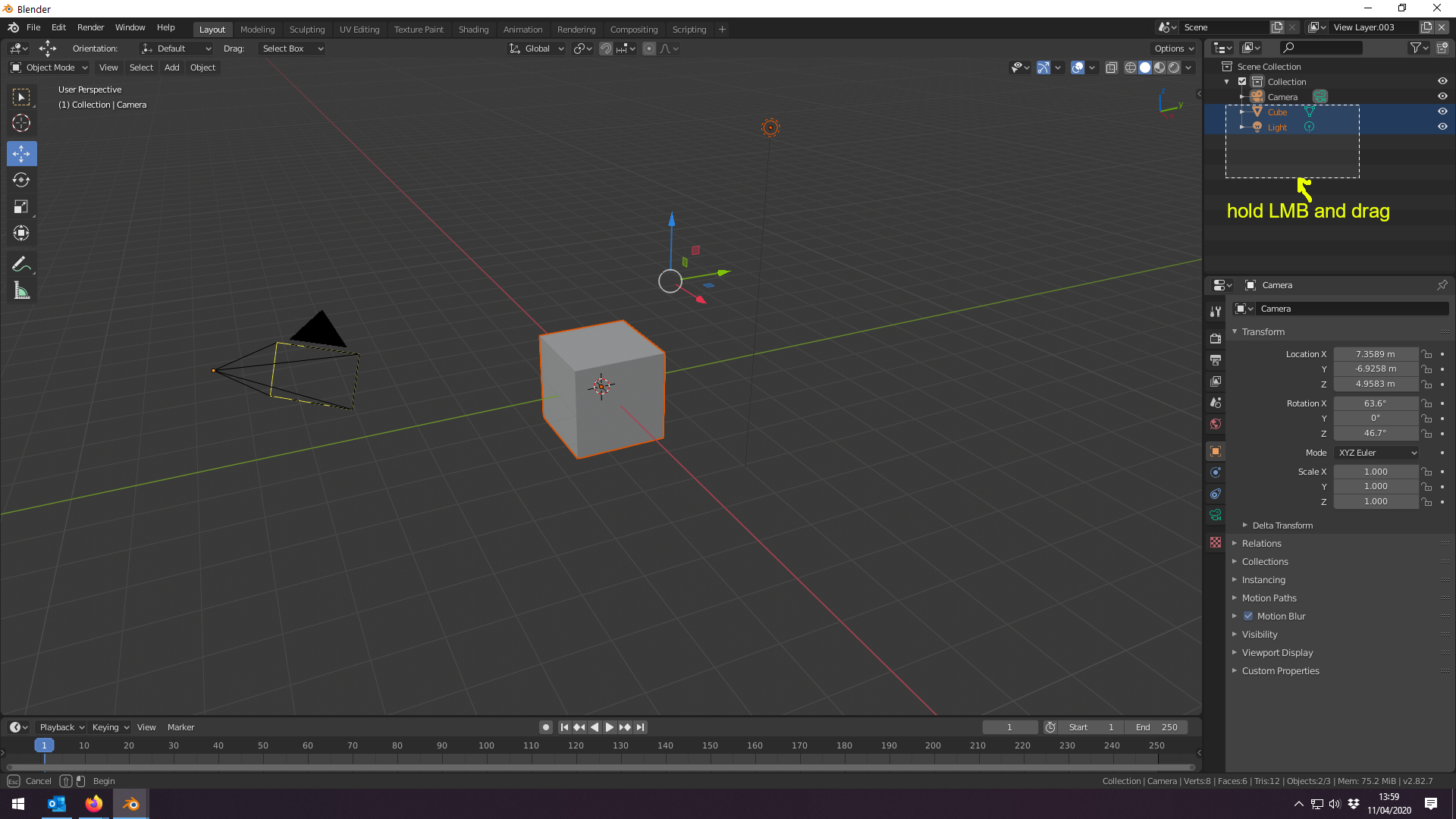This screenshot has width=1456, height=819.
Task: Hide the Cube in the outliner
Action: click(1442, 111)
